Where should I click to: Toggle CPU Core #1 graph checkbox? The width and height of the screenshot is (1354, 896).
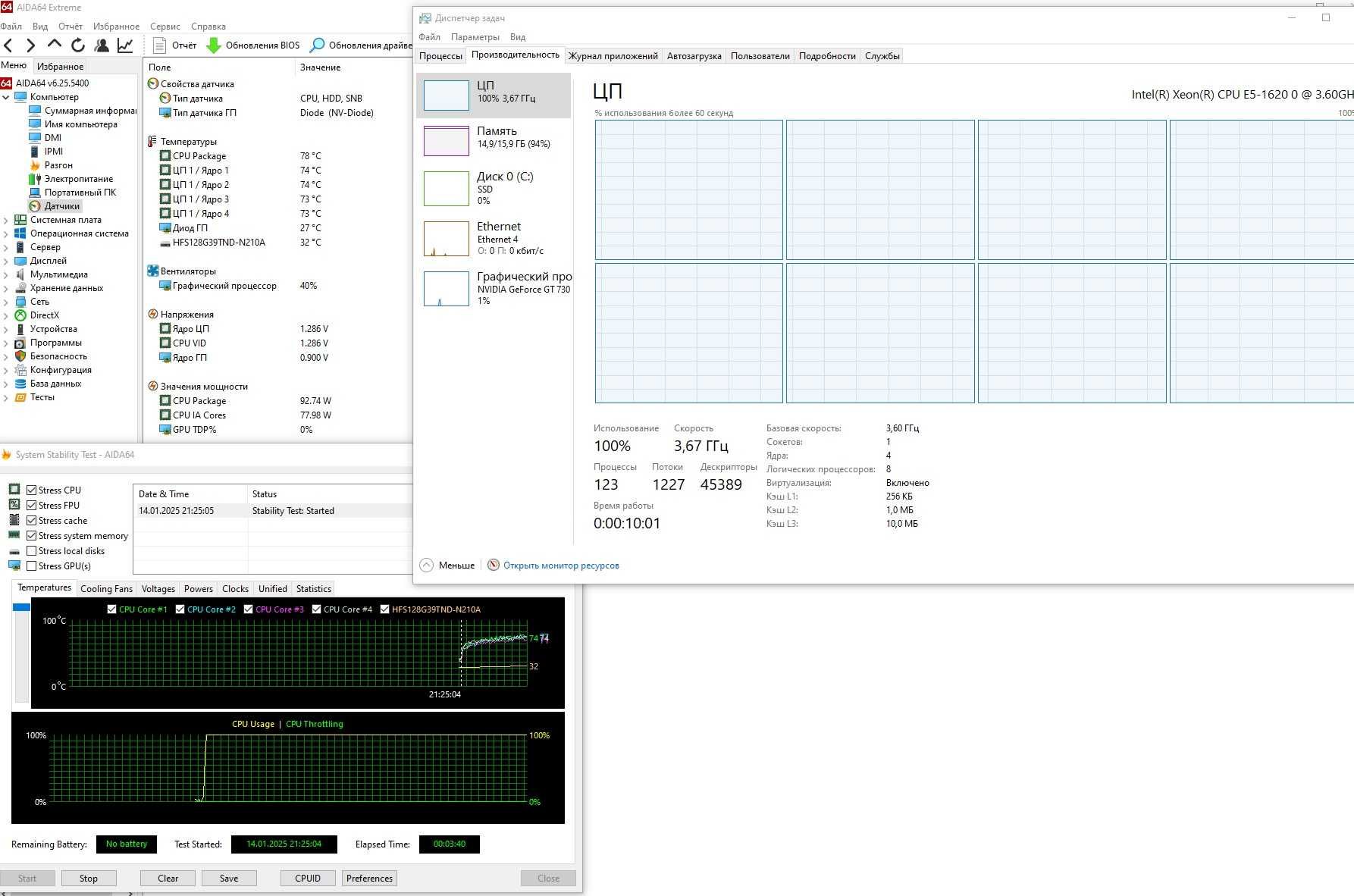tap(112, 609)
